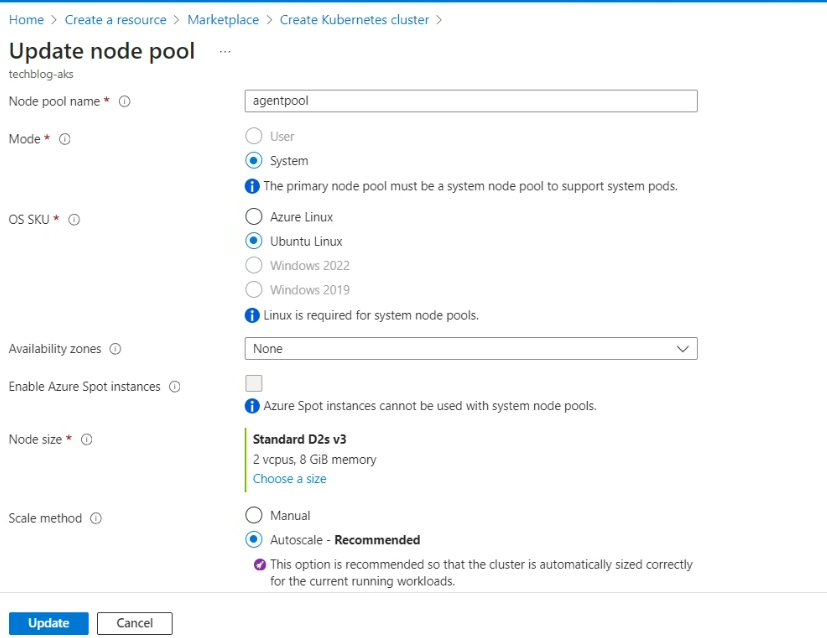Click info icon next to Node pool name

tap(125, 101)
